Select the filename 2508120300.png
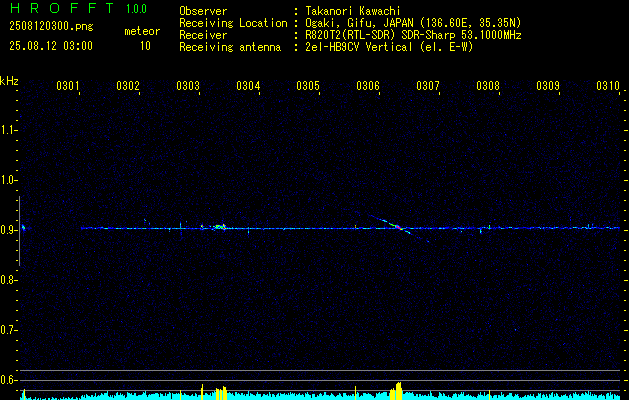This screenshot has height=400, width=629. point(51,27)
